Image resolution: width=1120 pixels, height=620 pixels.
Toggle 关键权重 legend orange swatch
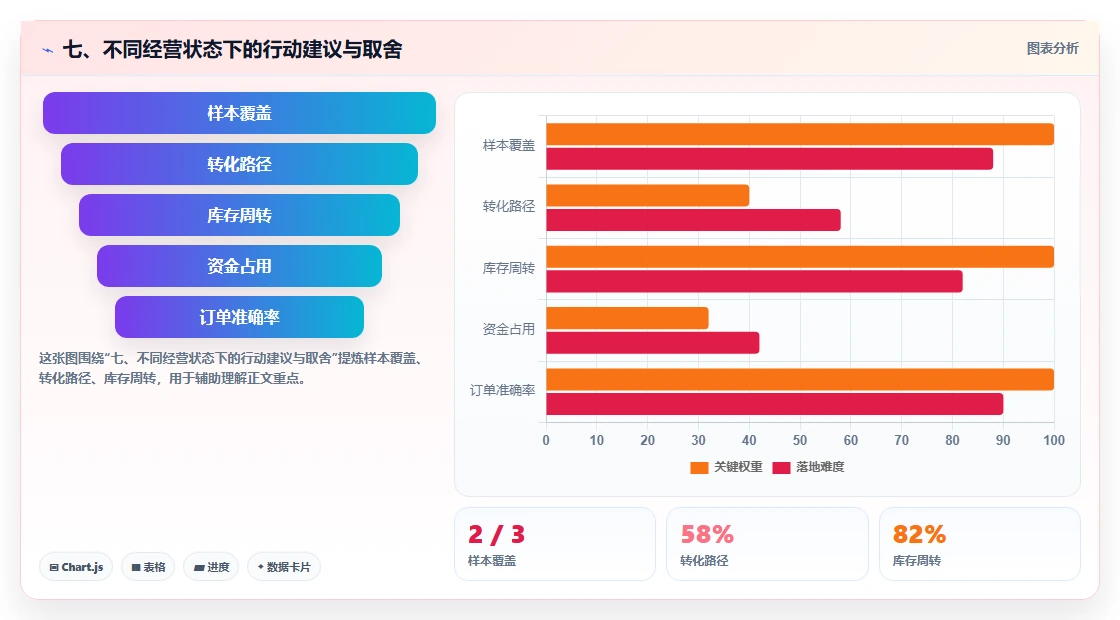[x=699, y=467]
